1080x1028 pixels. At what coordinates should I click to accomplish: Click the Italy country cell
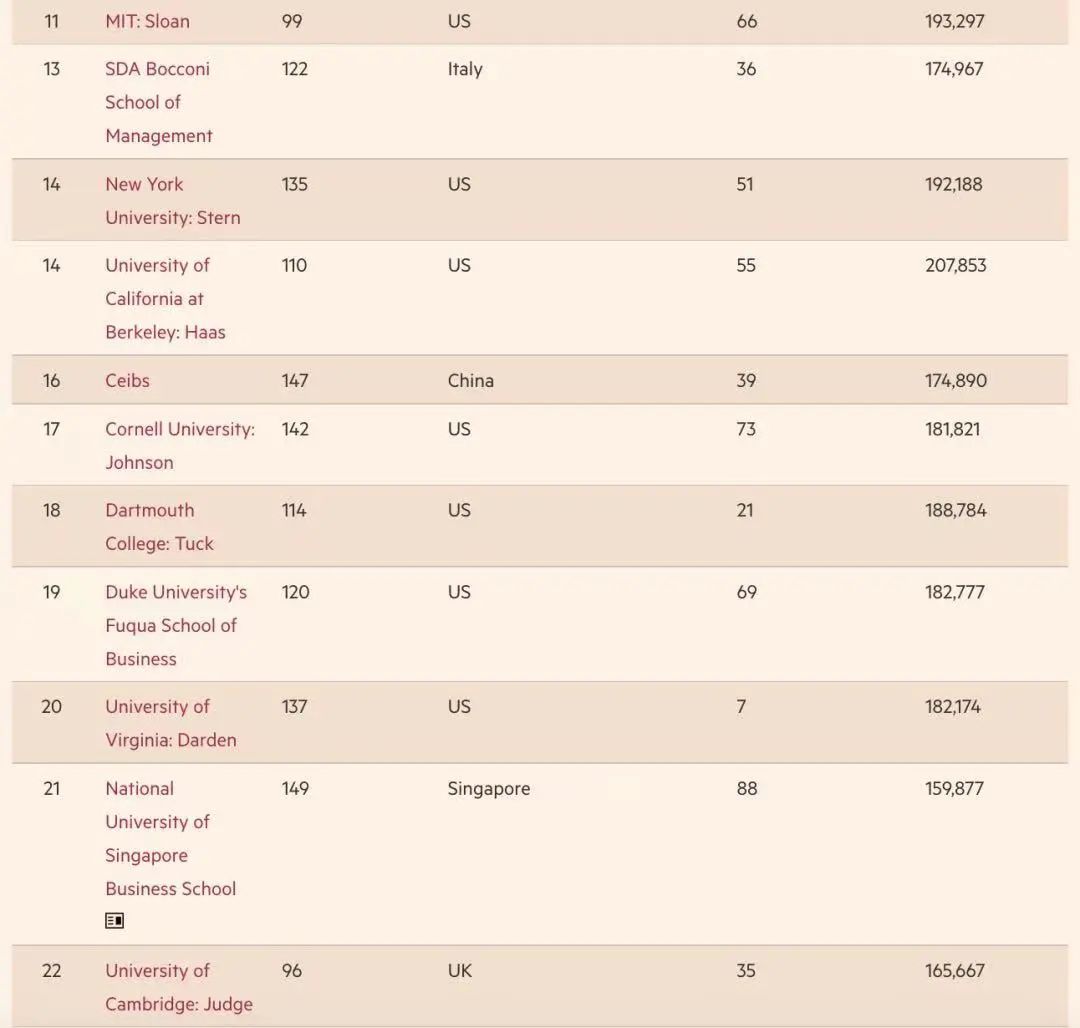click(465, 69)
